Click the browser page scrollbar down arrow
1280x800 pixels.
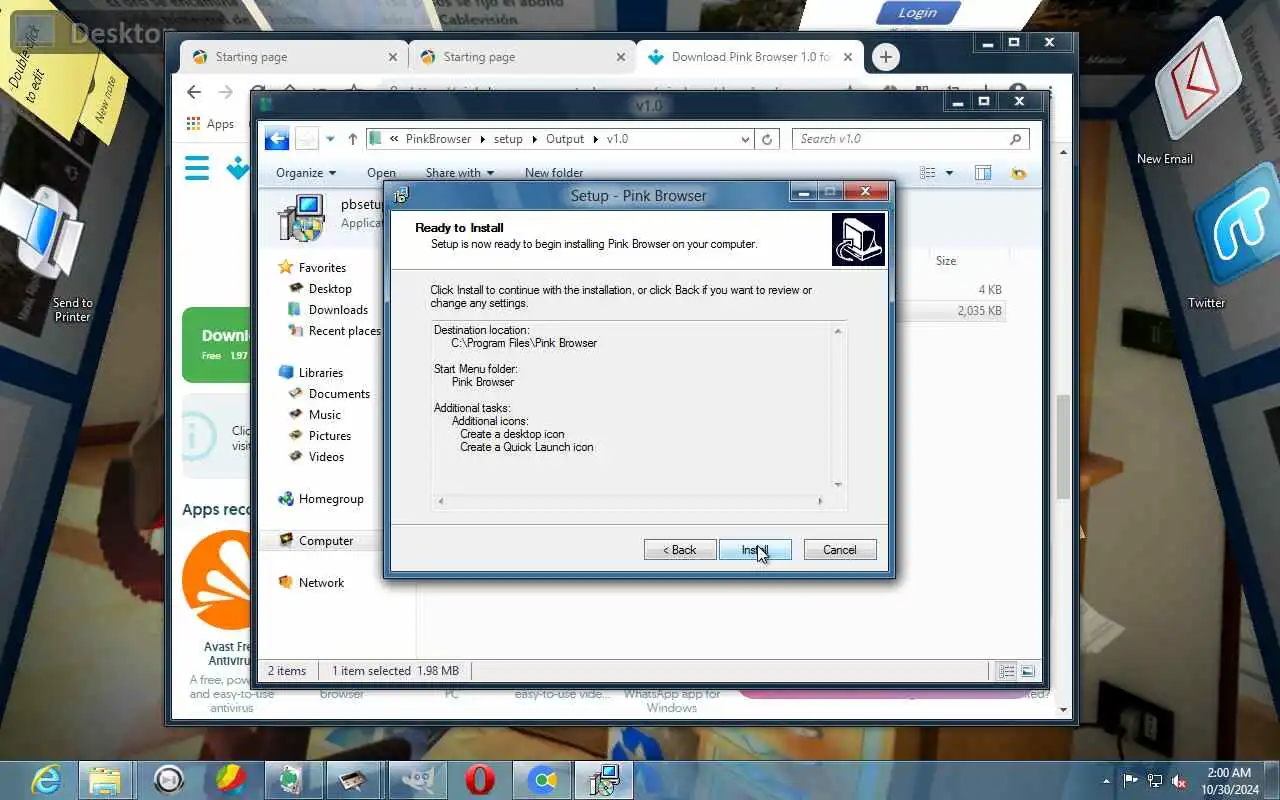tap(1064, 709)
